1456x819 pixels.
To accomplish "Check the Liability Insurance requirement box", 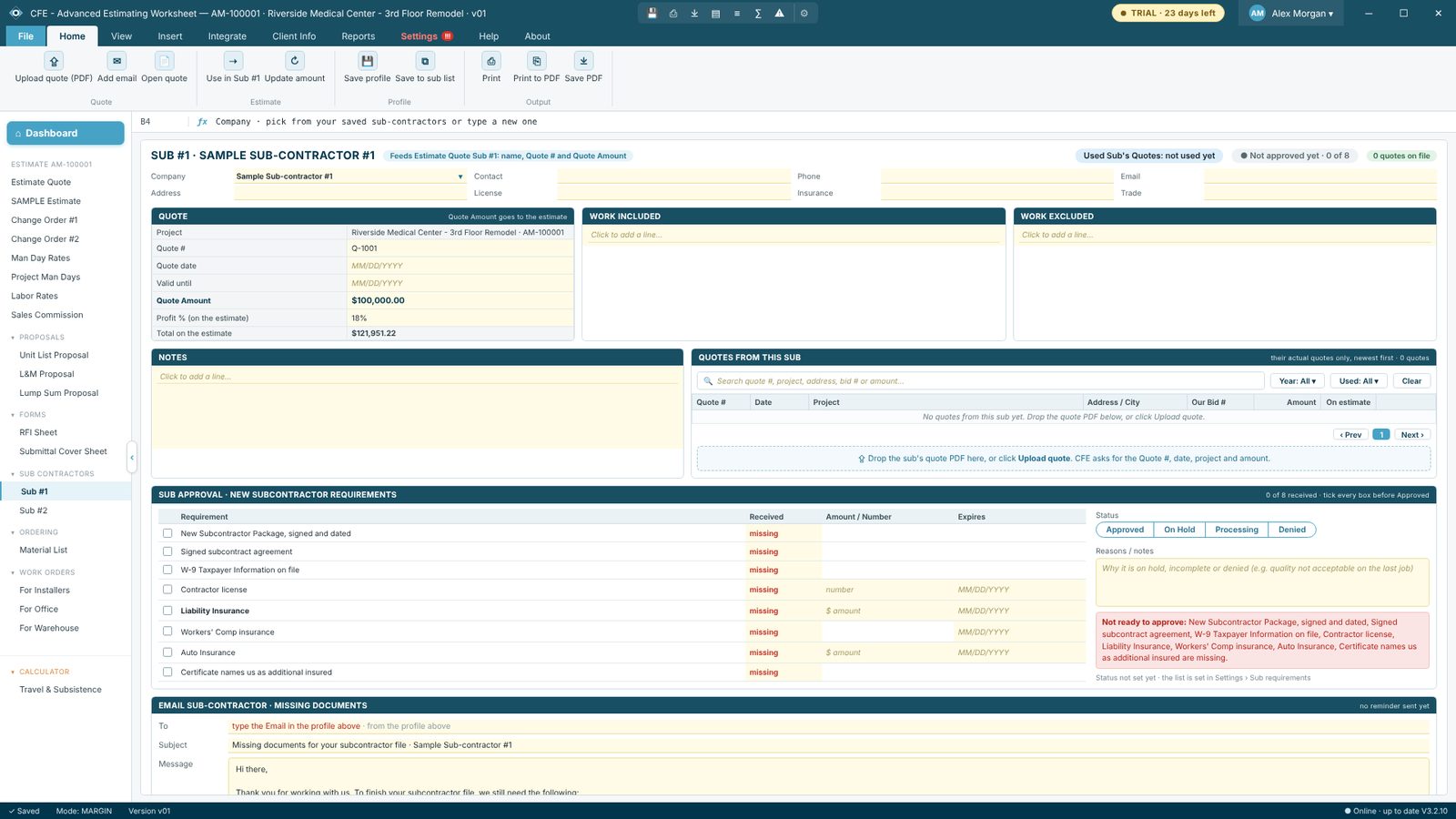I will [x=167, y=611].
